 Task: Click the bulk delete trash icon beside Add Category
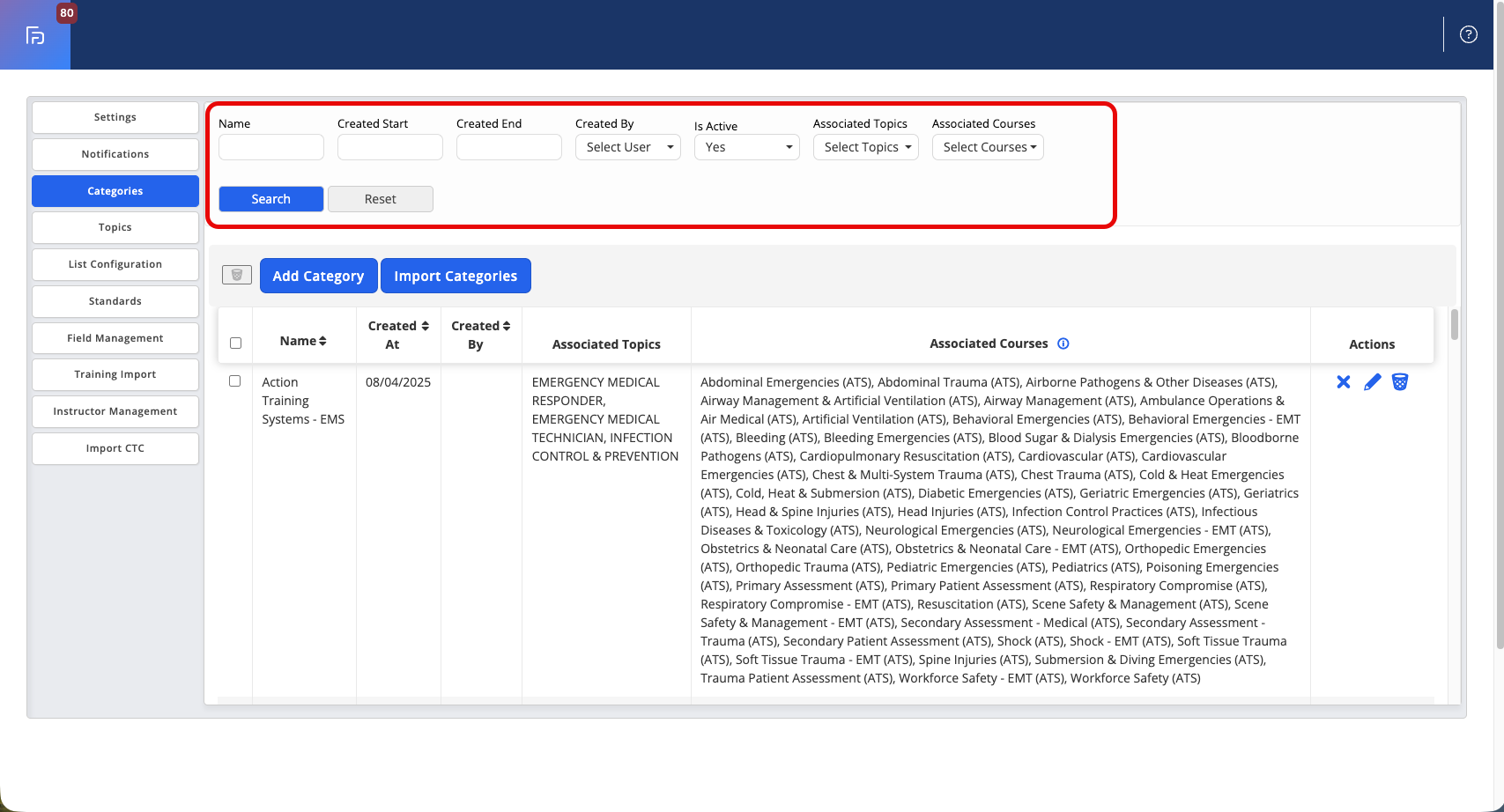click(x=237, y=275)
